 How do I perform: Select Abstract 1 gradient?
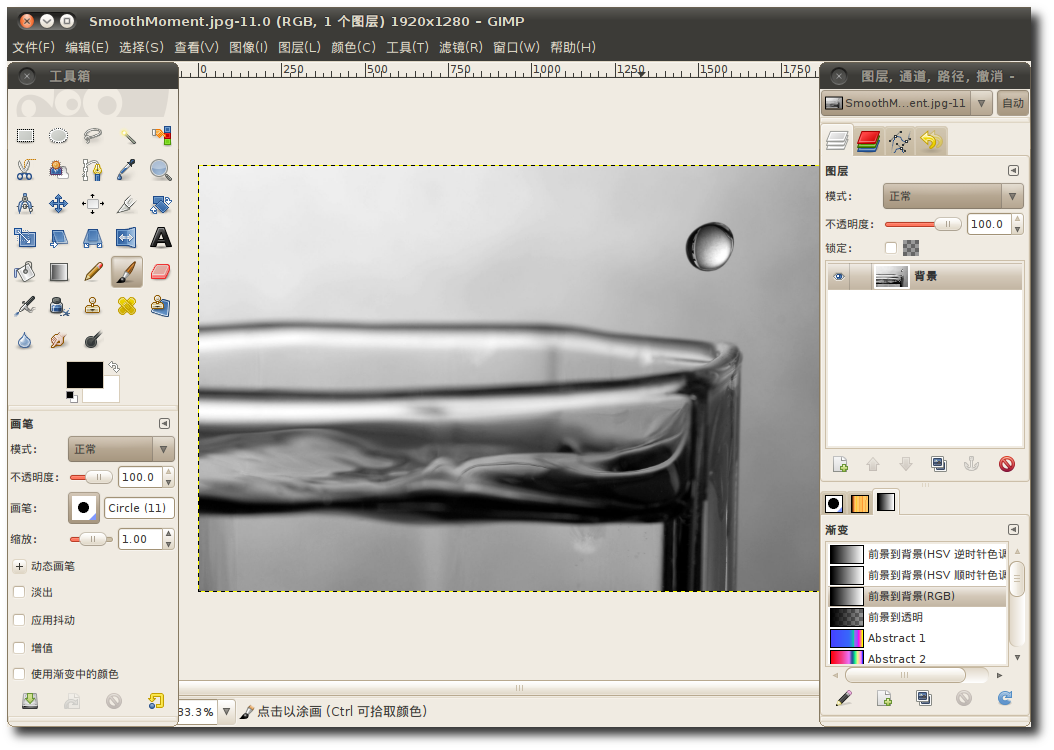pos(917,638)
